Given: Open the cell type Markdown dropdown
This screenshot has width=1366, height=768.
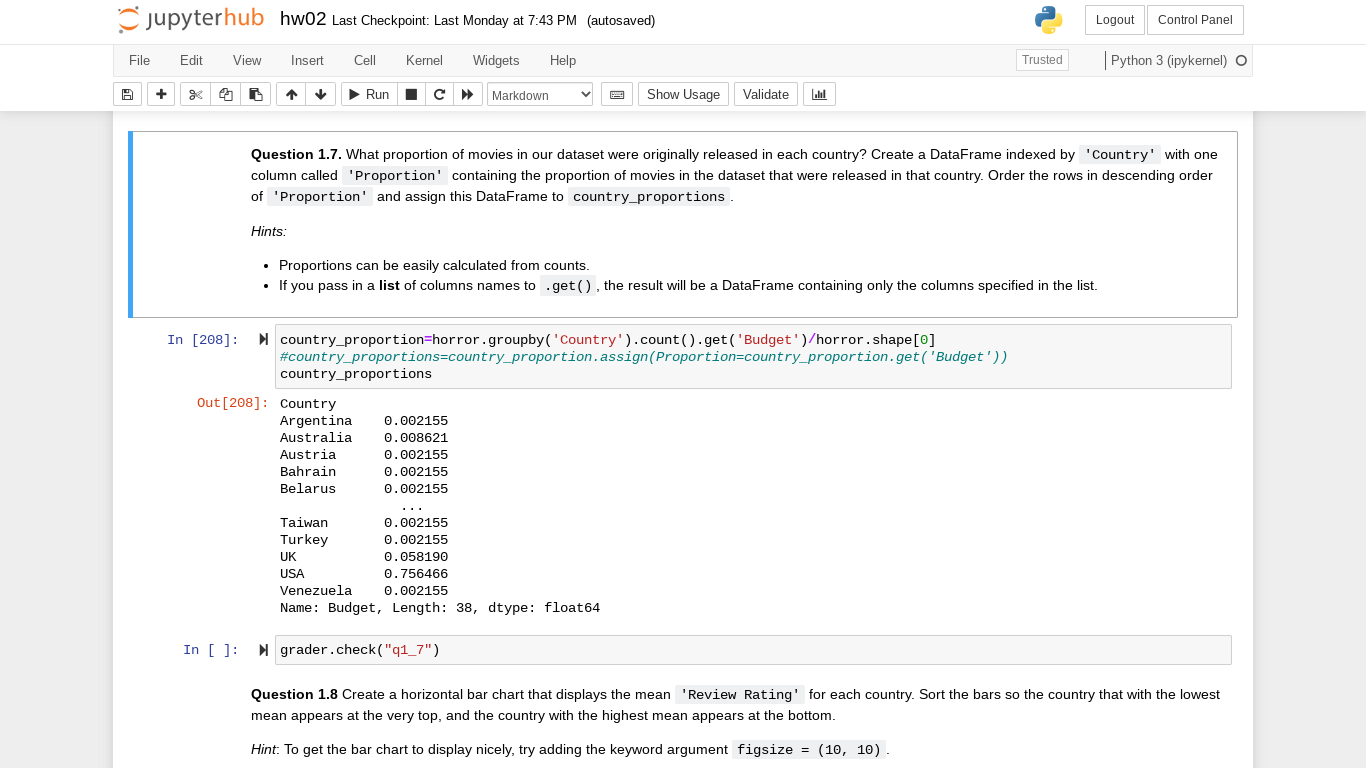Looking at the screenshot, I should click(x=540, y=94).
